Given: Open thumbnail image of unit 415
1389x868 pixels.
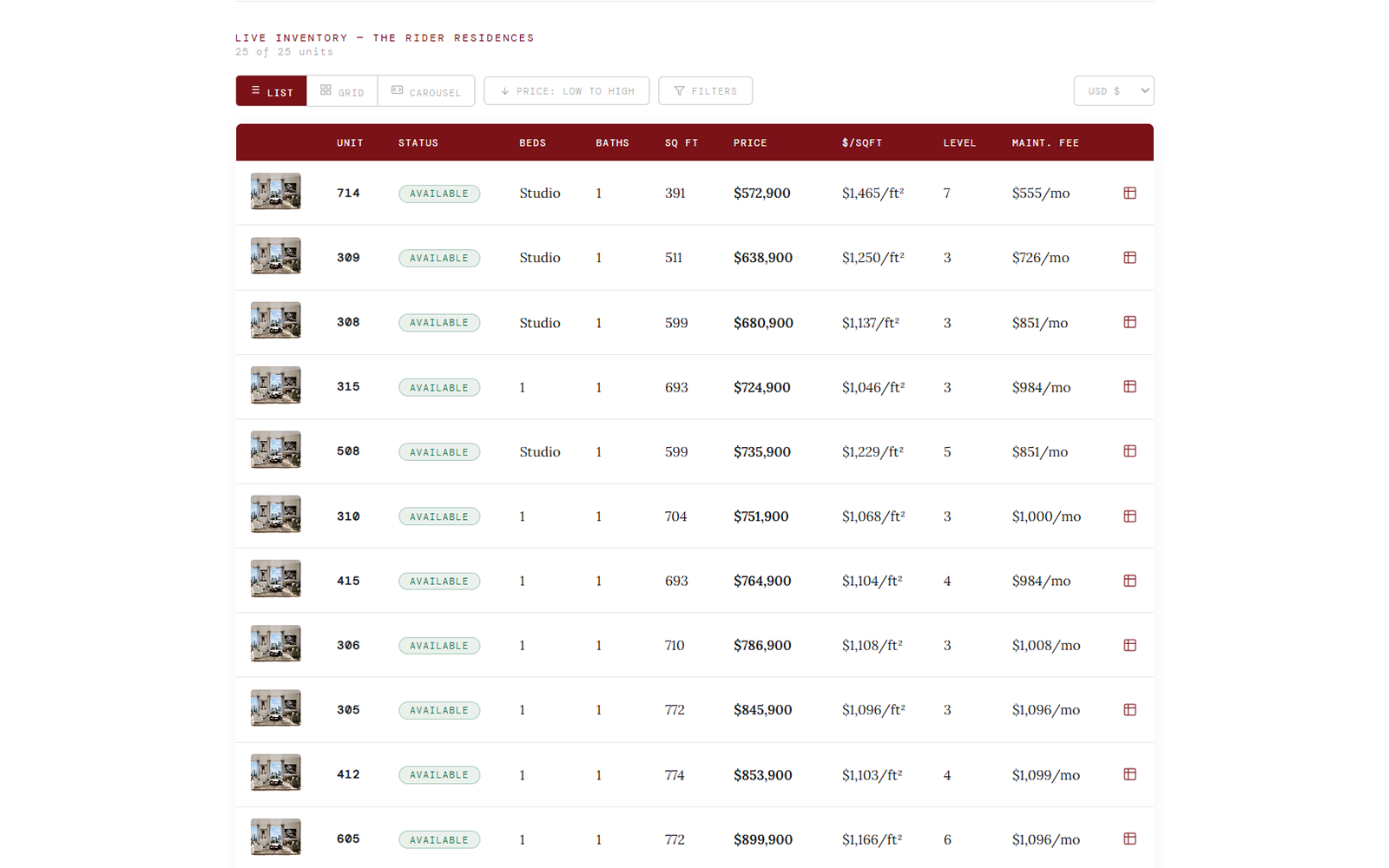Looking at the screenshot, I should coord(276,579).
